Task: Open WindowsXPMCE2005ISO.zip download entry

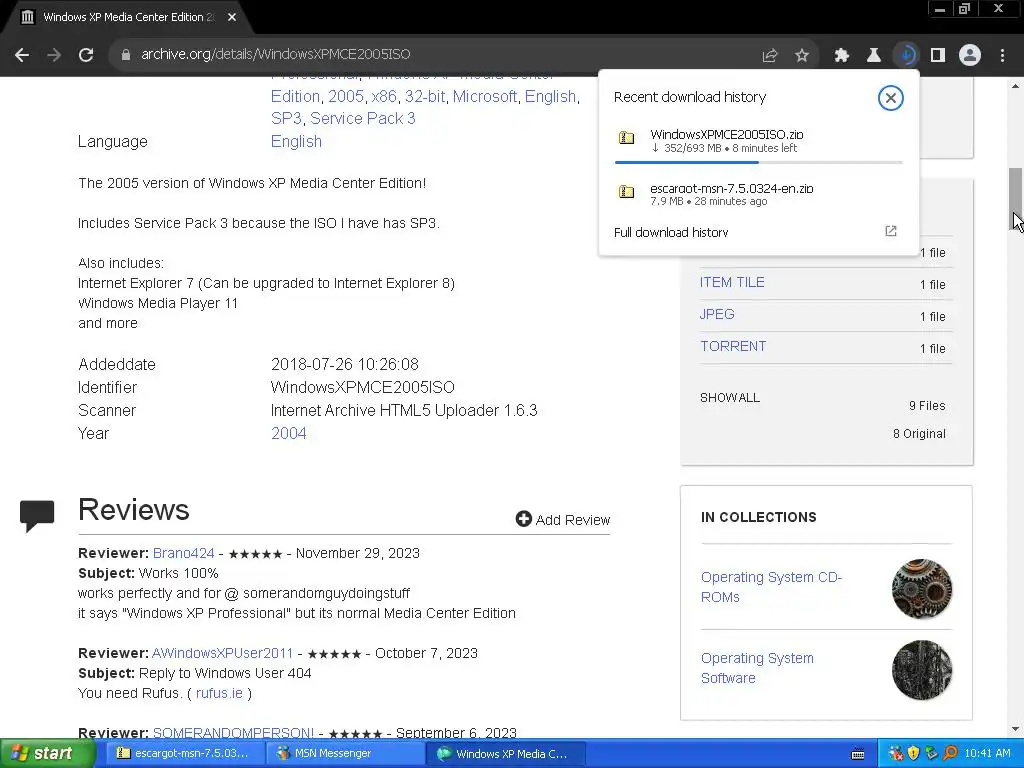Action: click(758, 140)
